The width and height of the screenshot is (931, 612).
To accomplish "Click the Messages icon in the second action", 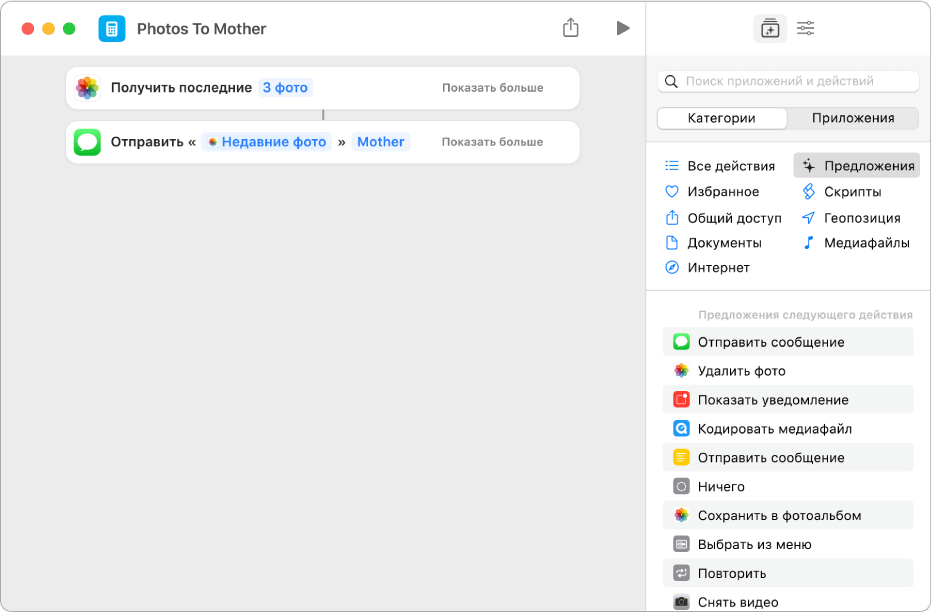I will [x=88, y=142].
